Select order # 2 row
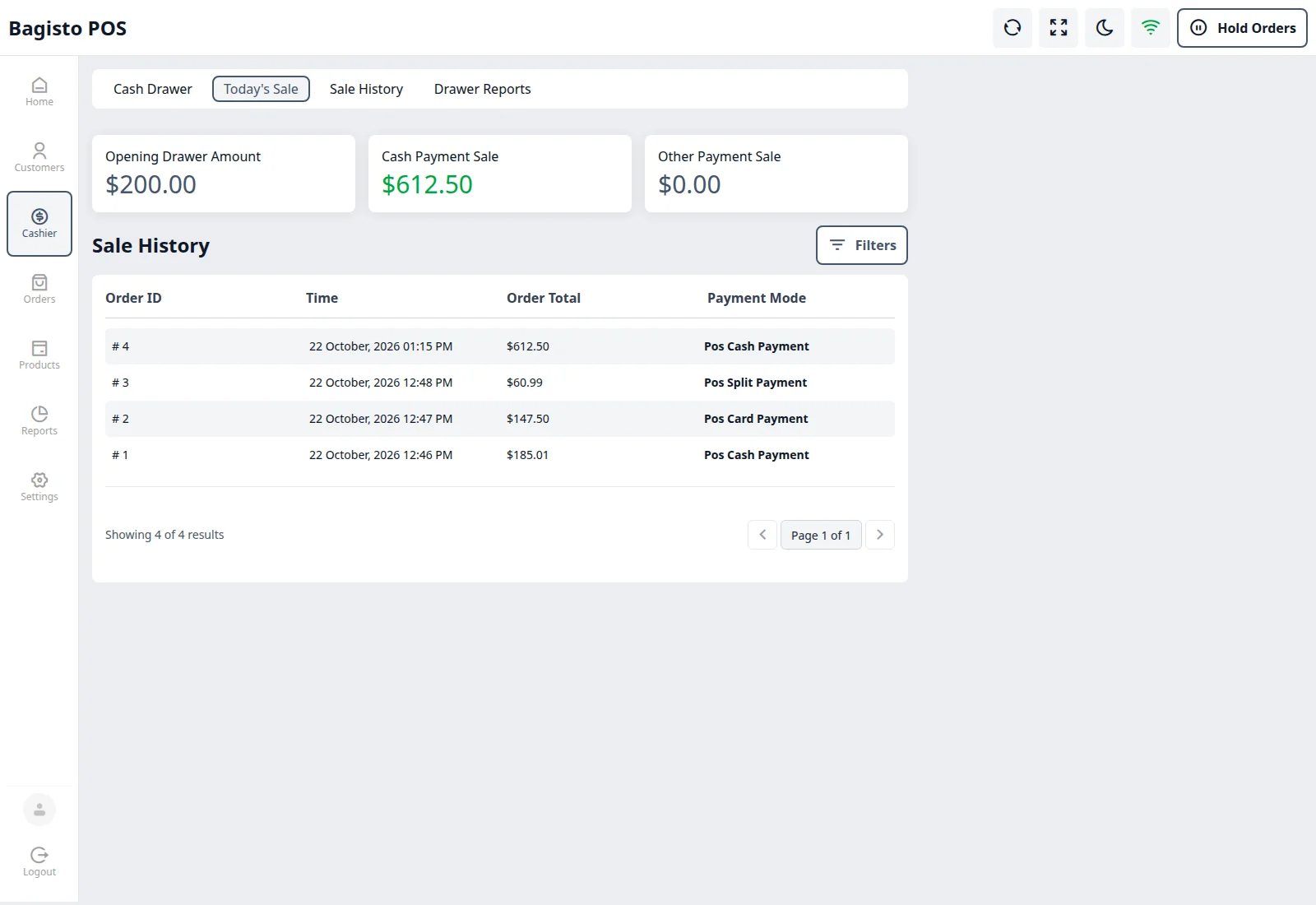The height and width of the screenshot is (905, 1316). pos(500,419)
